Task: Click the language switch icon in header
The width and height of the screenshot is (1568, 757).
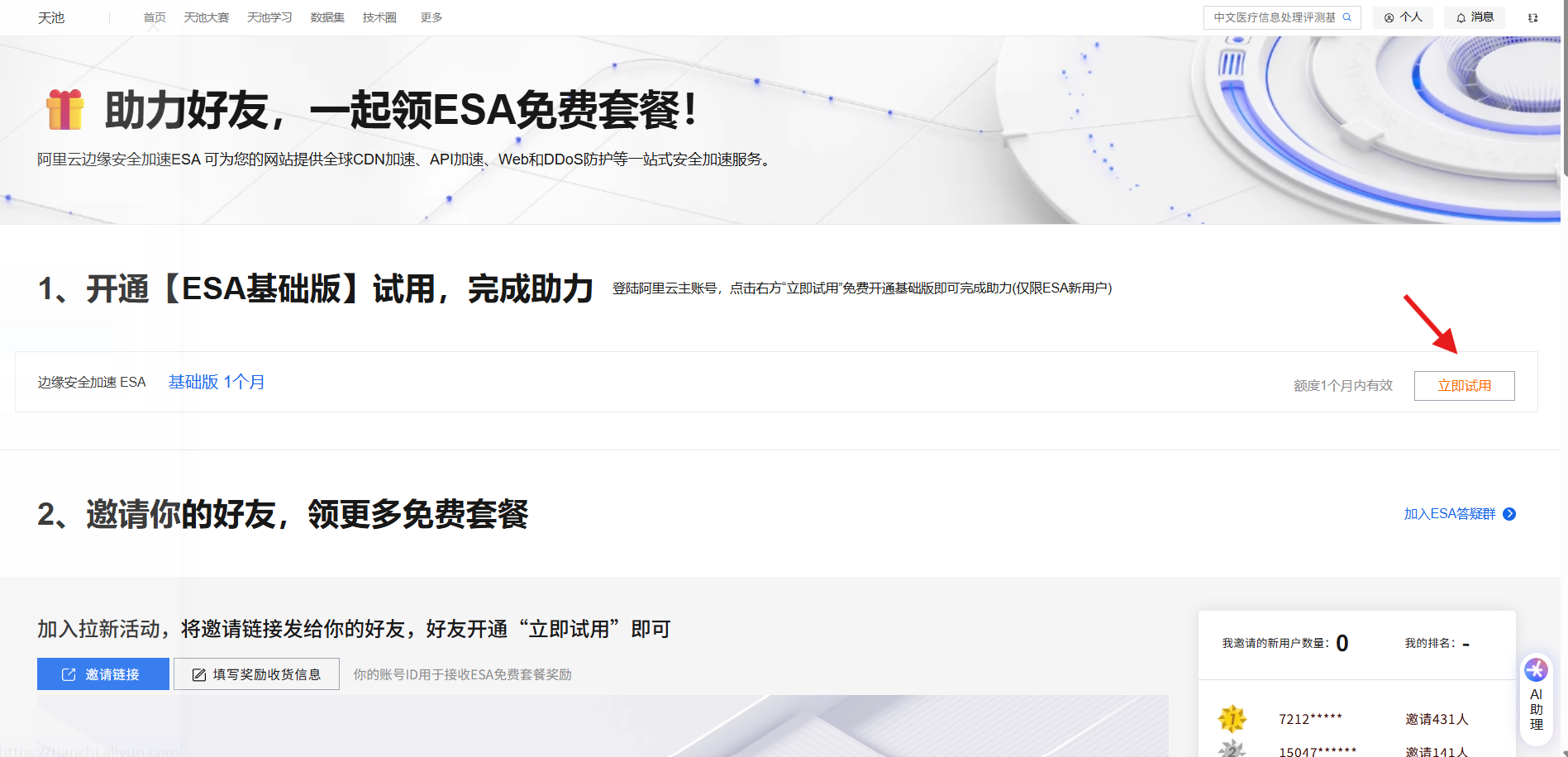Action: pyautogui.click(x=1532, y=17)
